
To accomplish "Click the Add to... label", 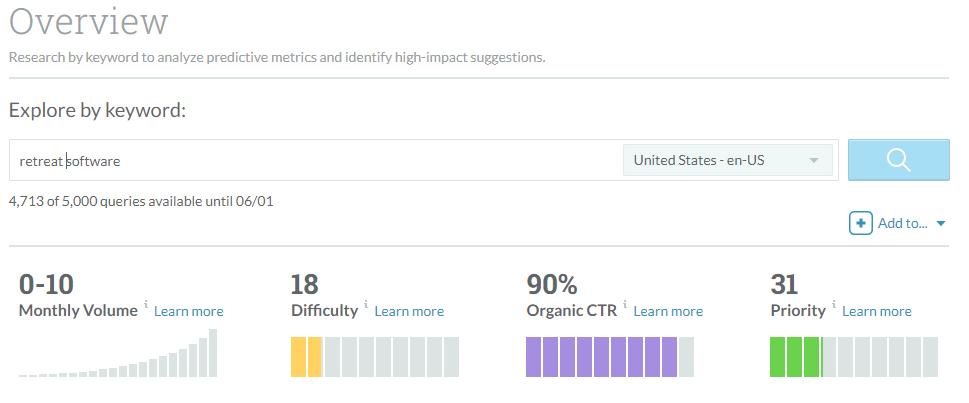I will 902,224.
